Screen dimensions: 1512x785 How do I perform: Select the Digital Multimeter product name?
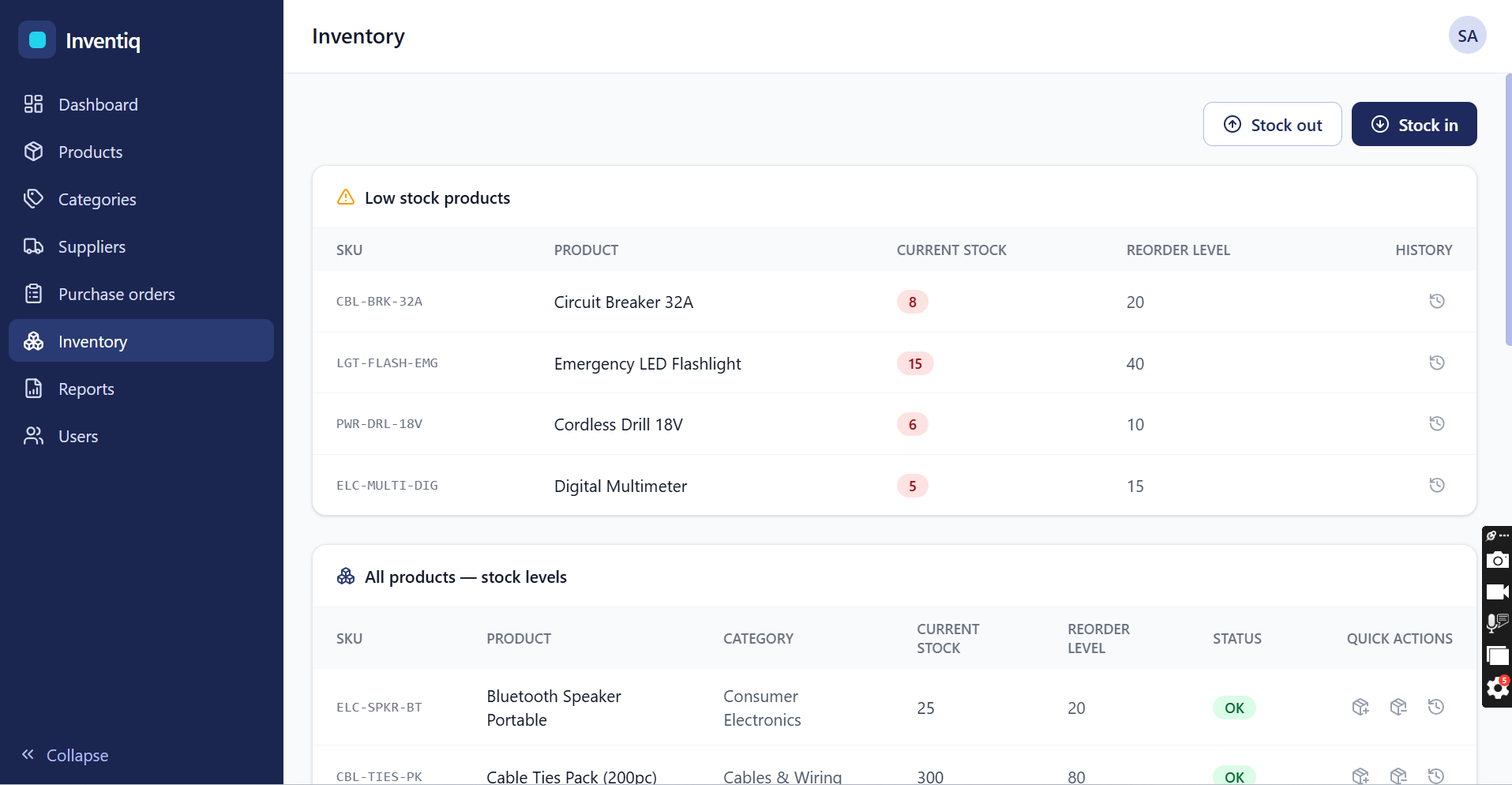(621, 486)
